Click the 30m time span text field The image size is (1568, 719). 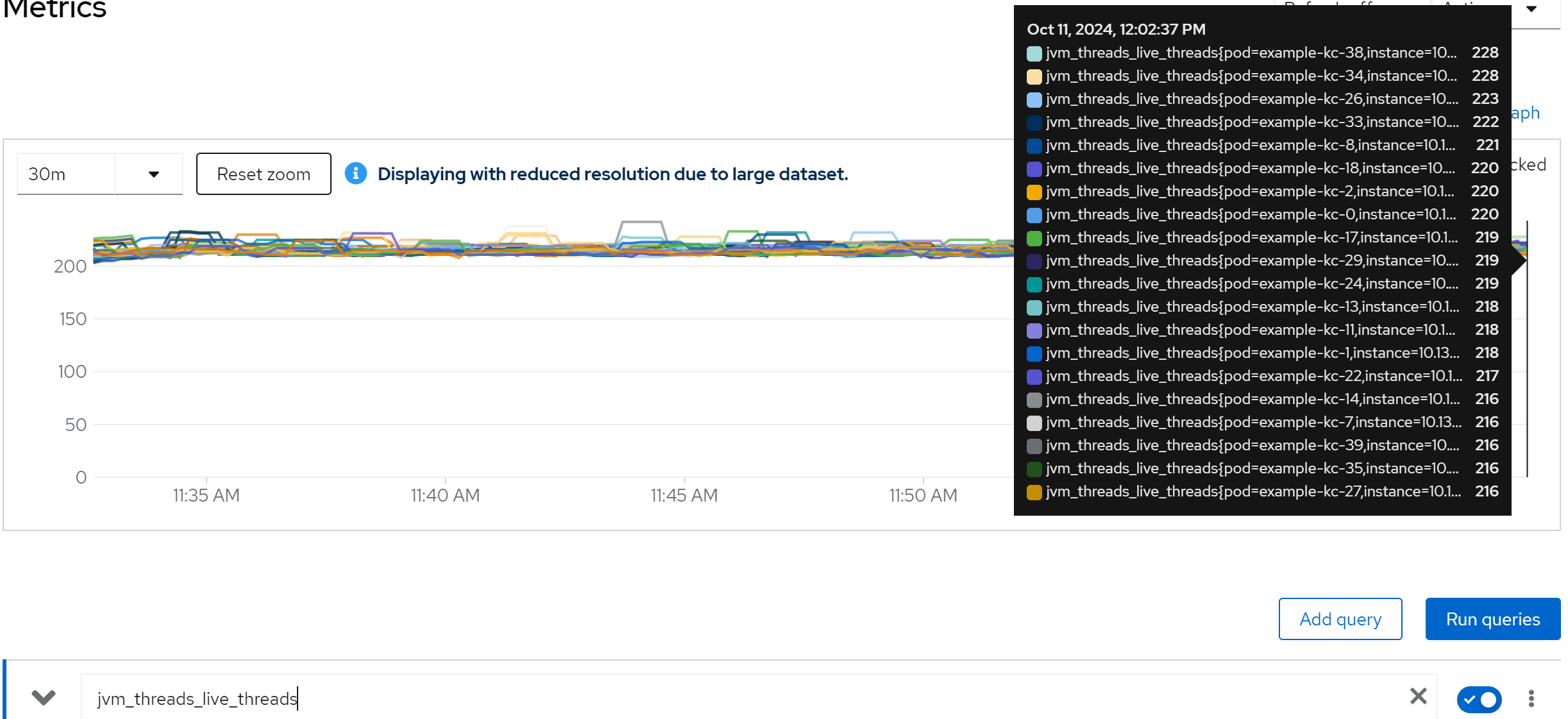[66, 174]
